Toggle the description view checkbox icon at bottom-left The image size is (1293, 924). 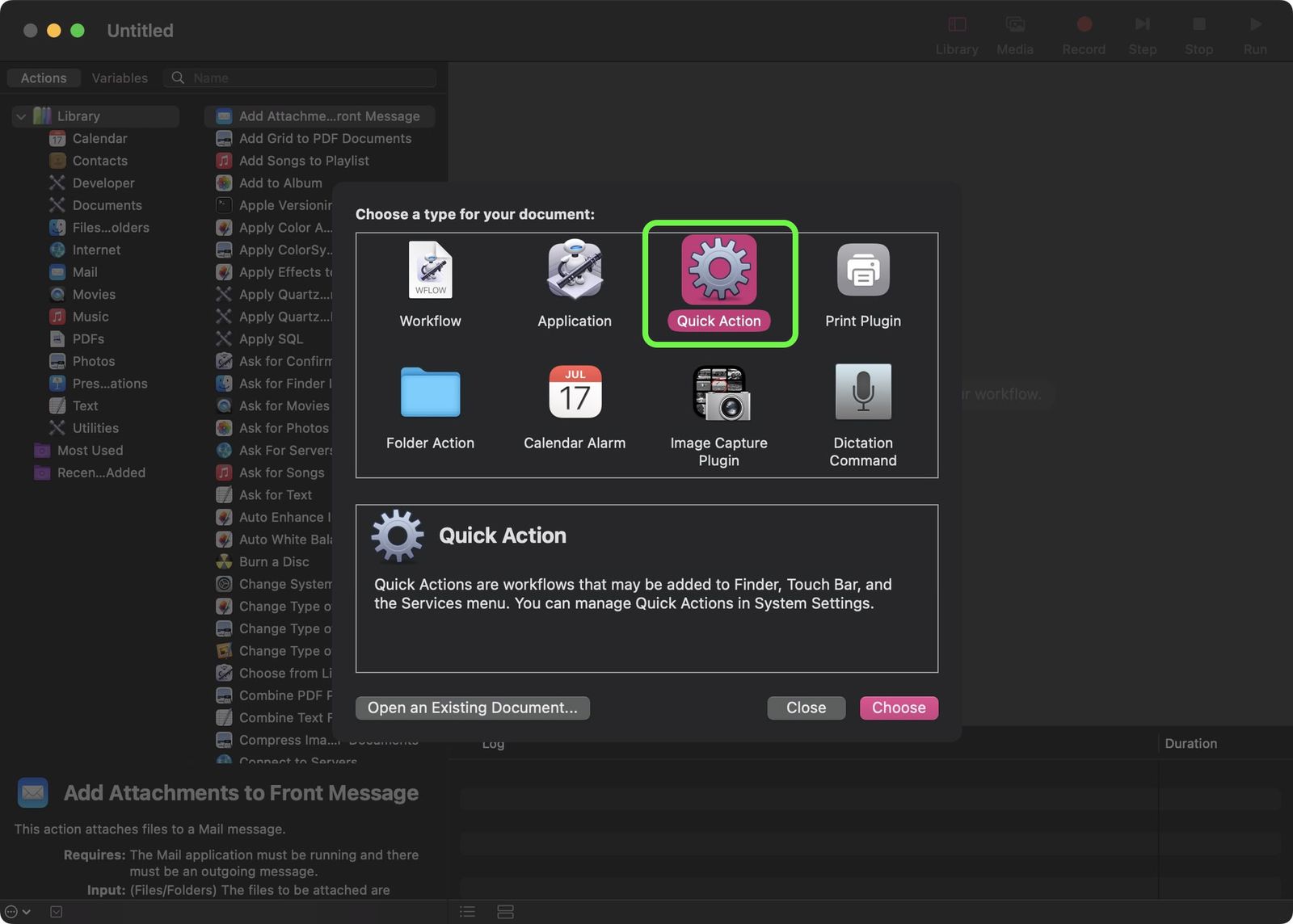coord(56,912)
